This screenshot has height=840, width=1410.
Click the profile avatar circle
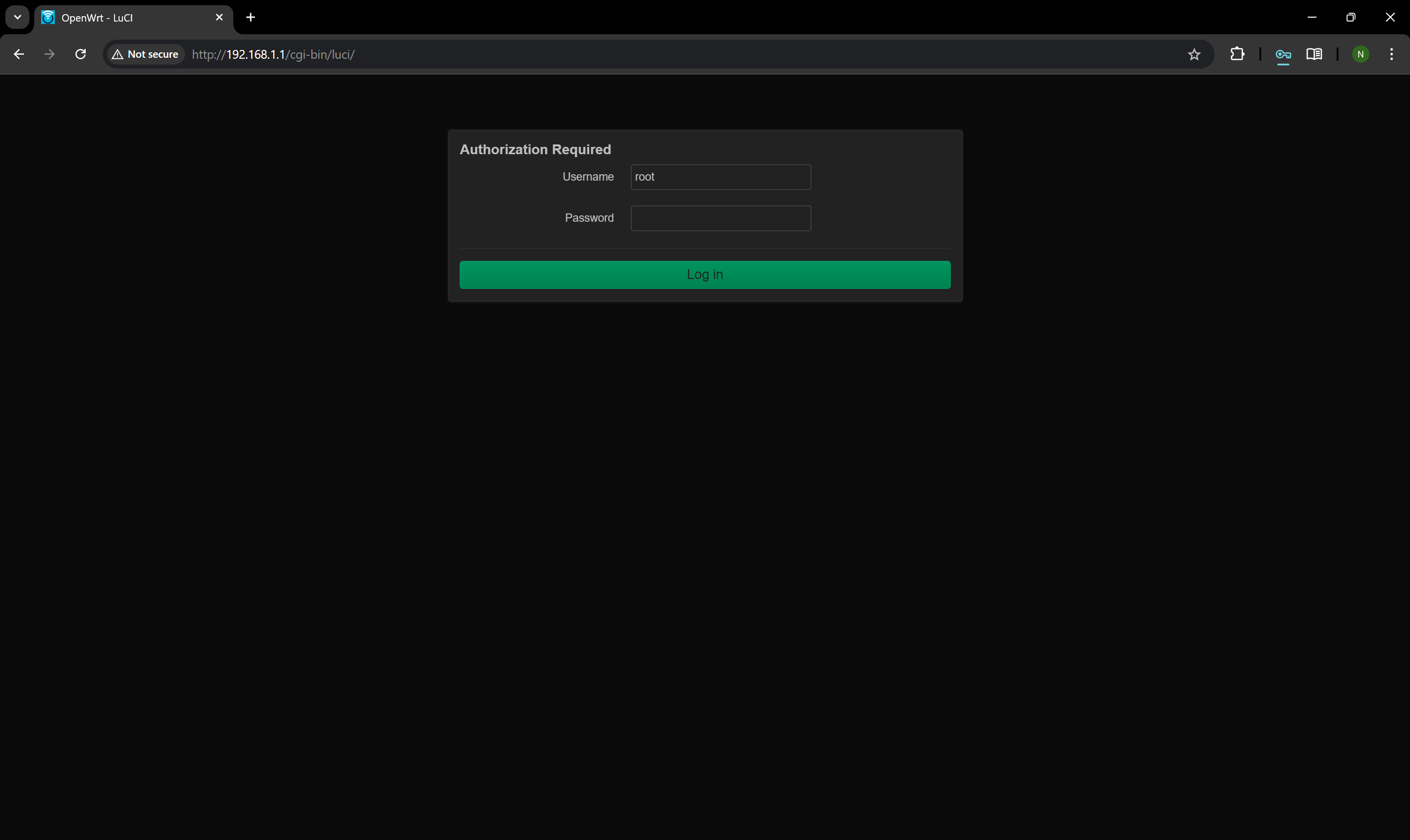tap(1361, 54)
